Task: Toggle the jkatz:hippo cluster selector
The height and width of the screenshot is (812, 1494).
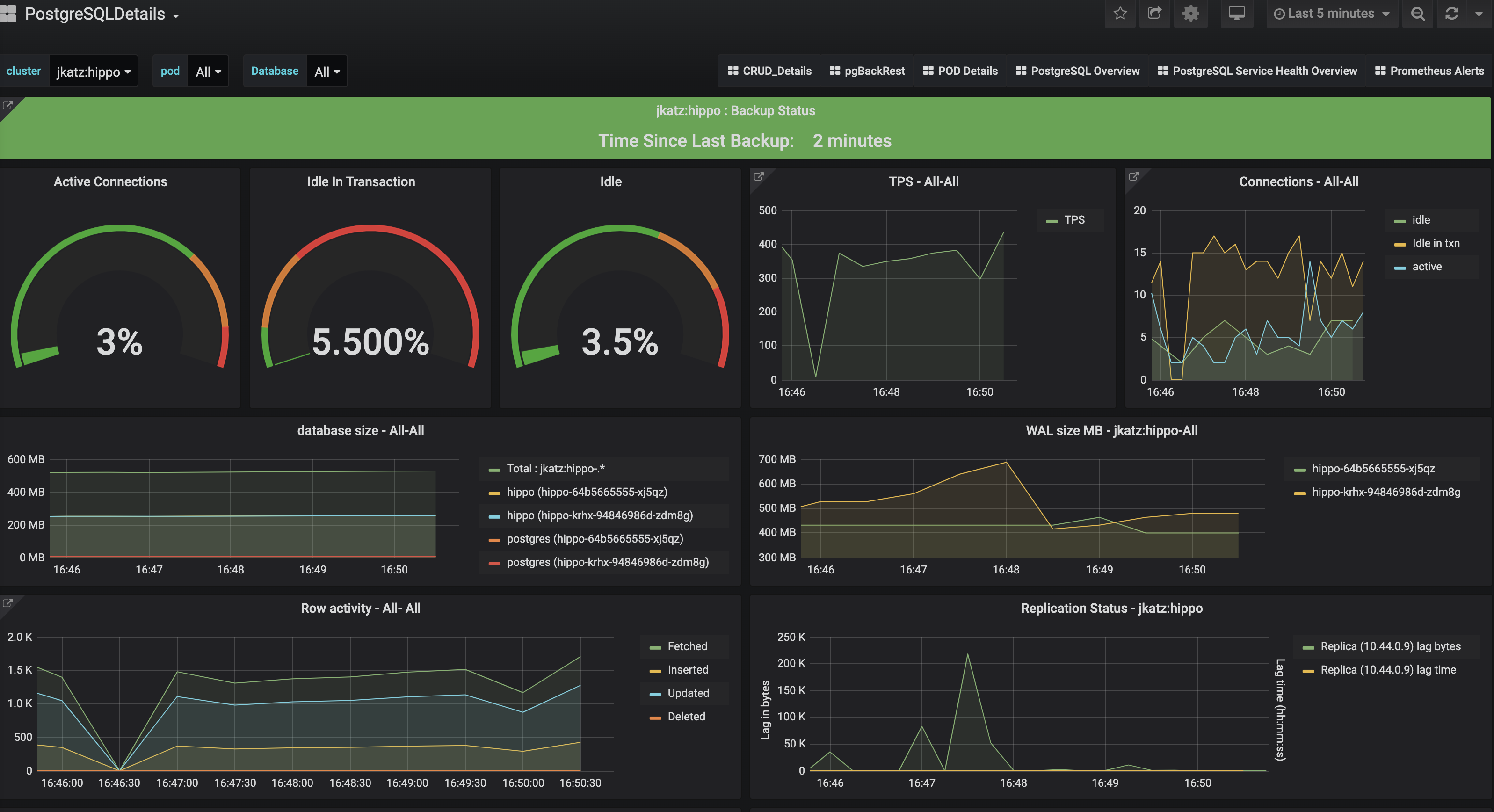Action: (94, 71)
